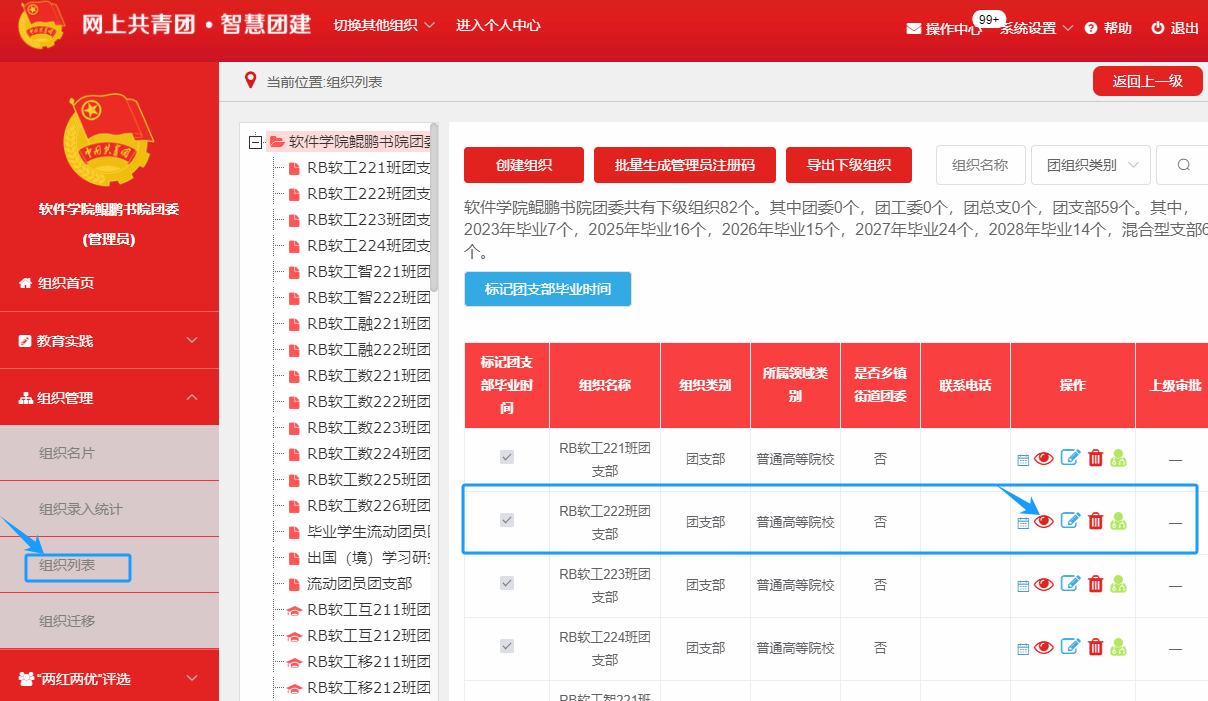Edit RB软工223班团支部 with pencil icon

(1070, 584)
